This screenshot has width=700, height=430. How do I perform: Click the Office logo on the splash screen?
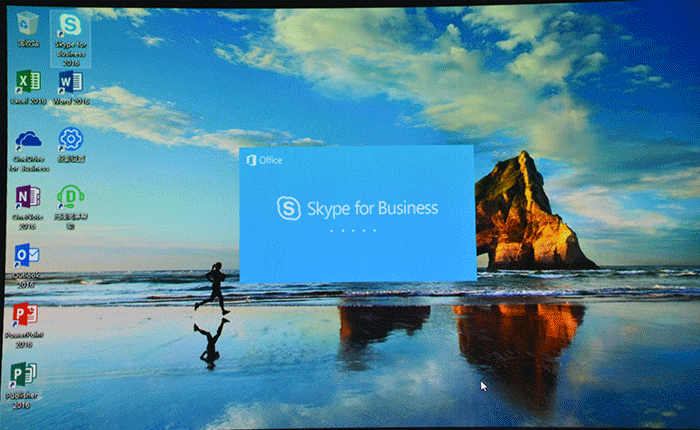tap(265, 160)
